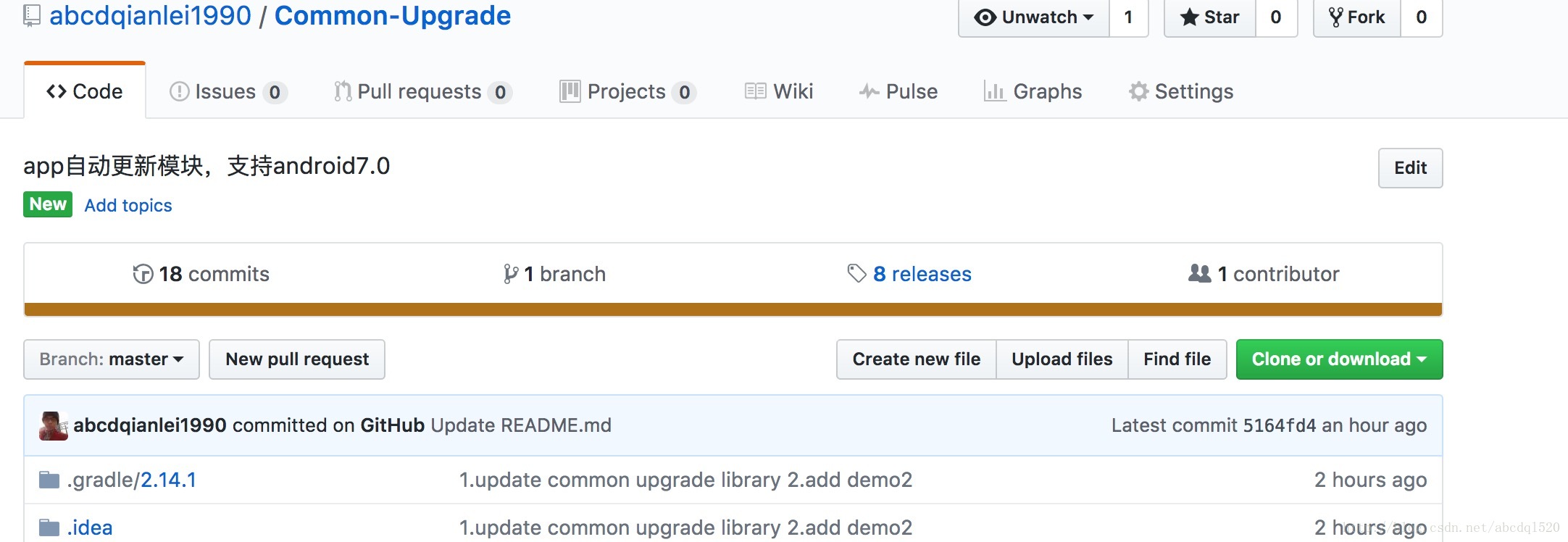Click Edit description button
1568x542 pixels.
pos(1410,168)
